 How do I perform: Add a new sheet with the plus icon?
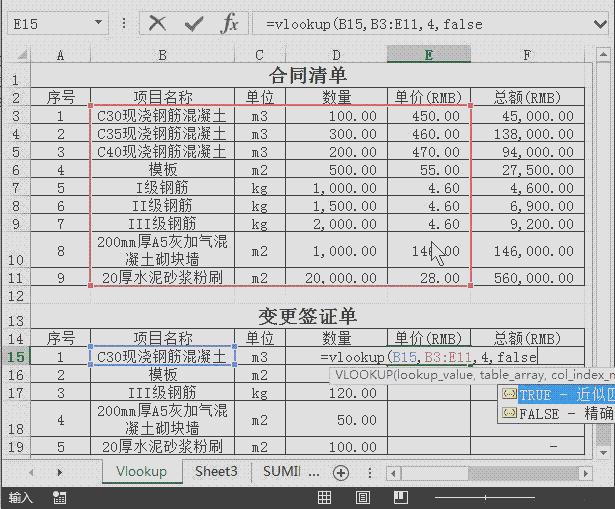point(341,473)
